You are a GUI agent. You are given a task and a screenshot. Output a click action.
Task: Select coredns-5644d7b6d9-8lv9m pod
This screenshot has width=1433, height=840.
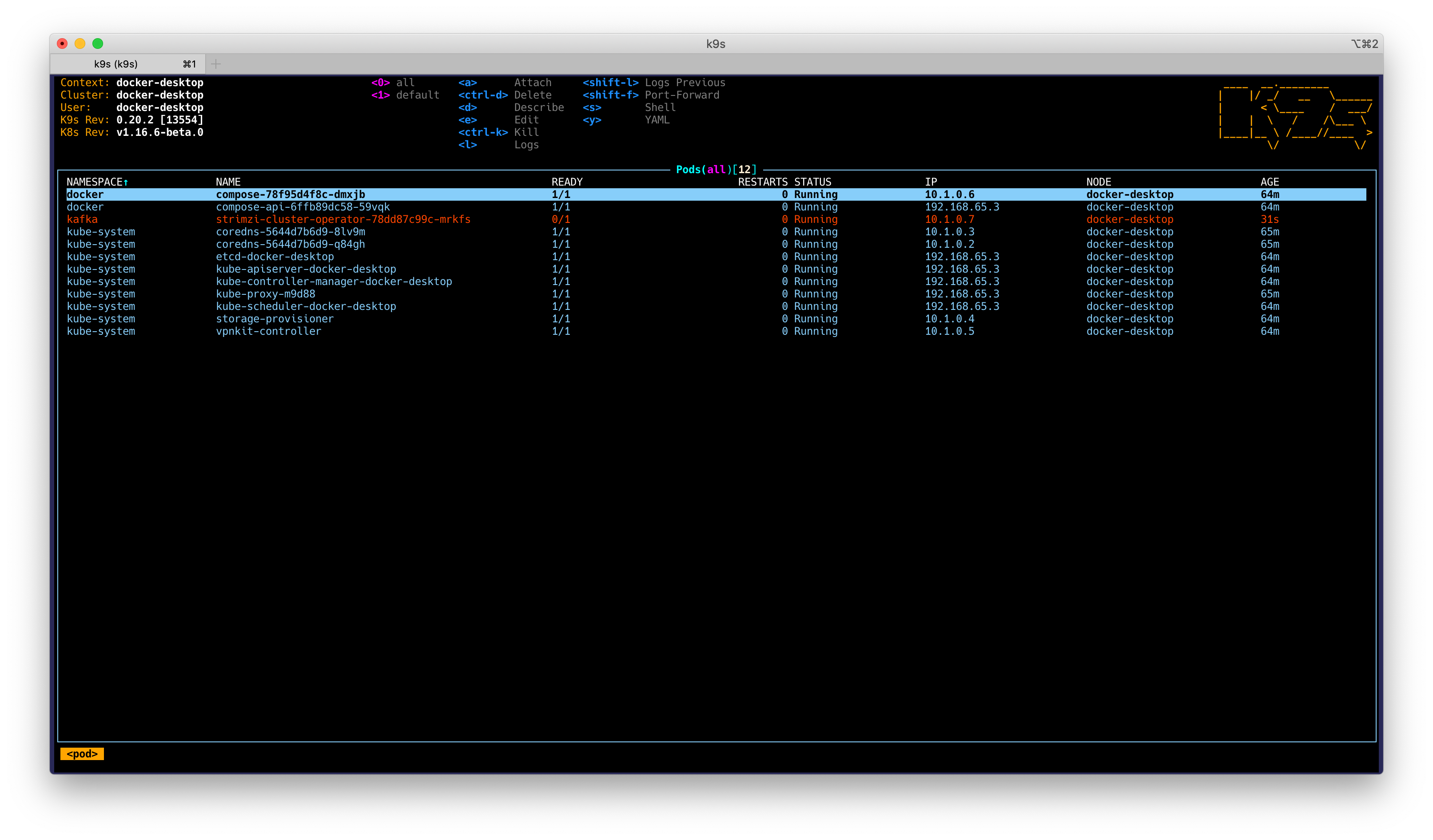point(716,232)
